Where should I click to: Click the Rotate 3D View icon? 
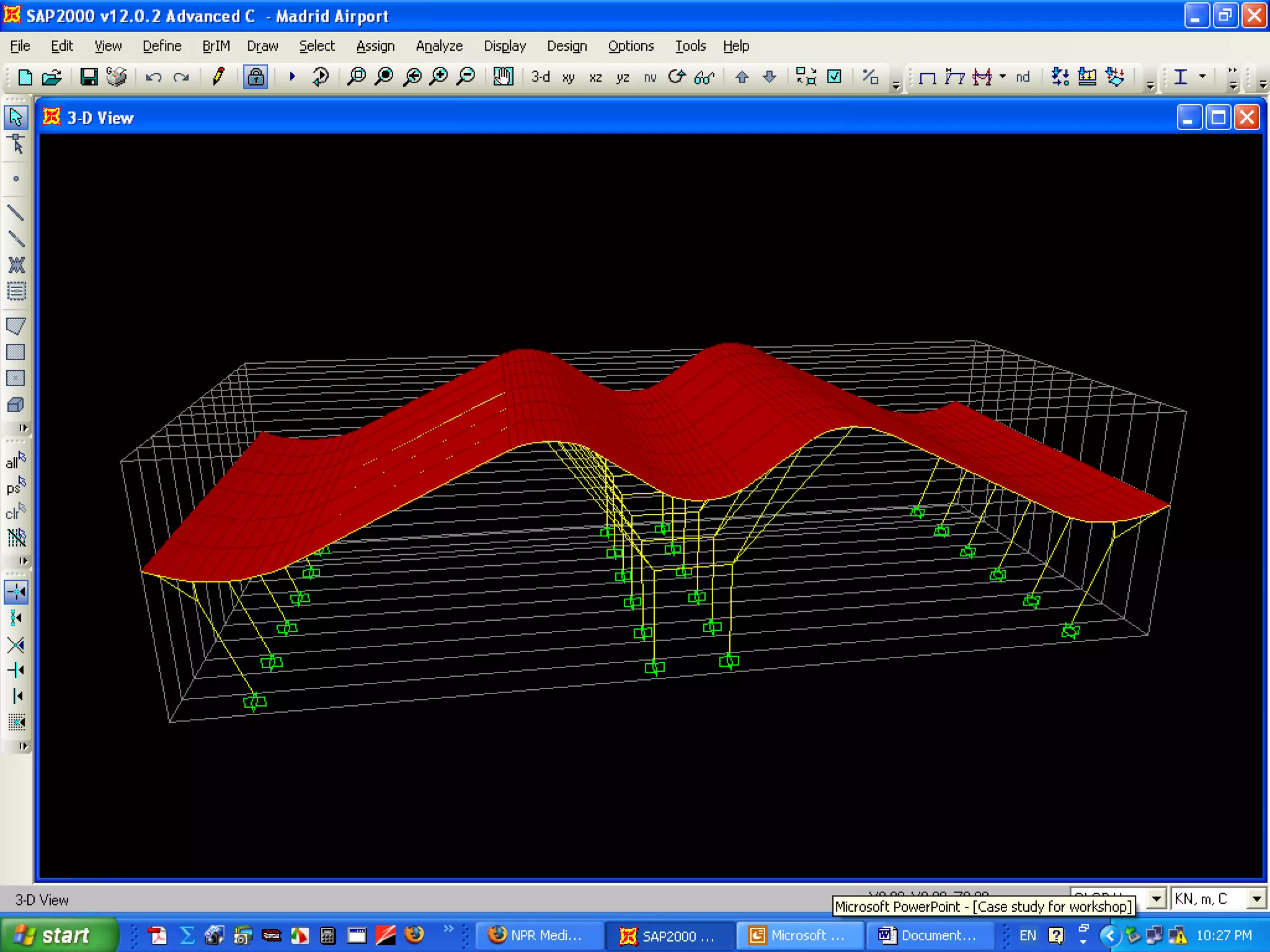[677, 77]
